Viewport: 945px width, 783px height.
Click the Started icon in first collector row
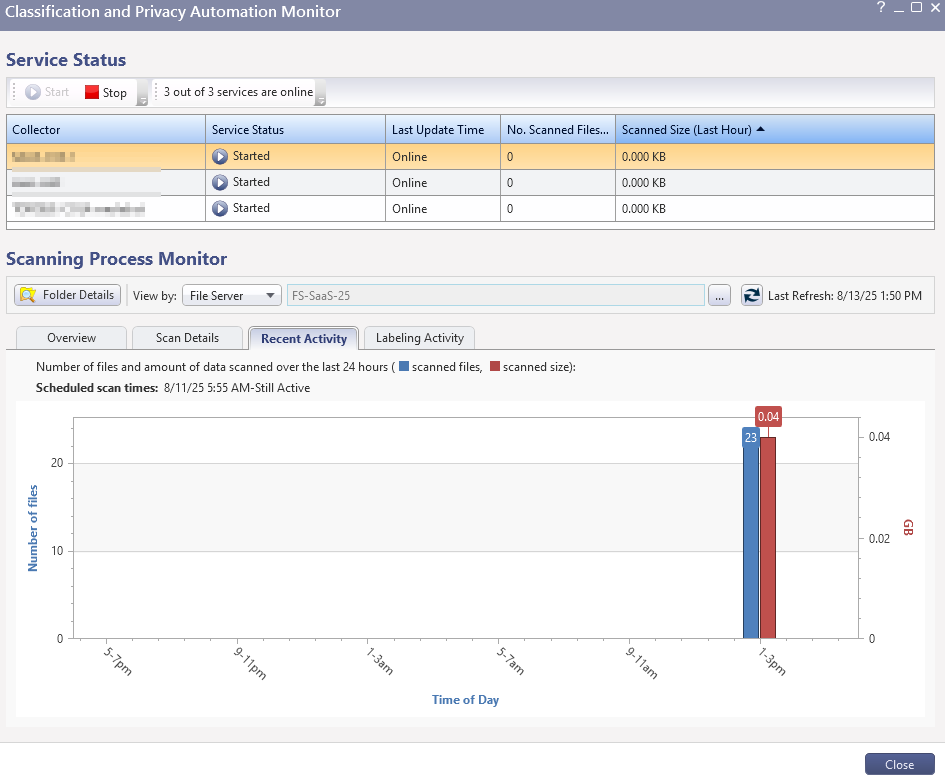click(x=220, y=157)
